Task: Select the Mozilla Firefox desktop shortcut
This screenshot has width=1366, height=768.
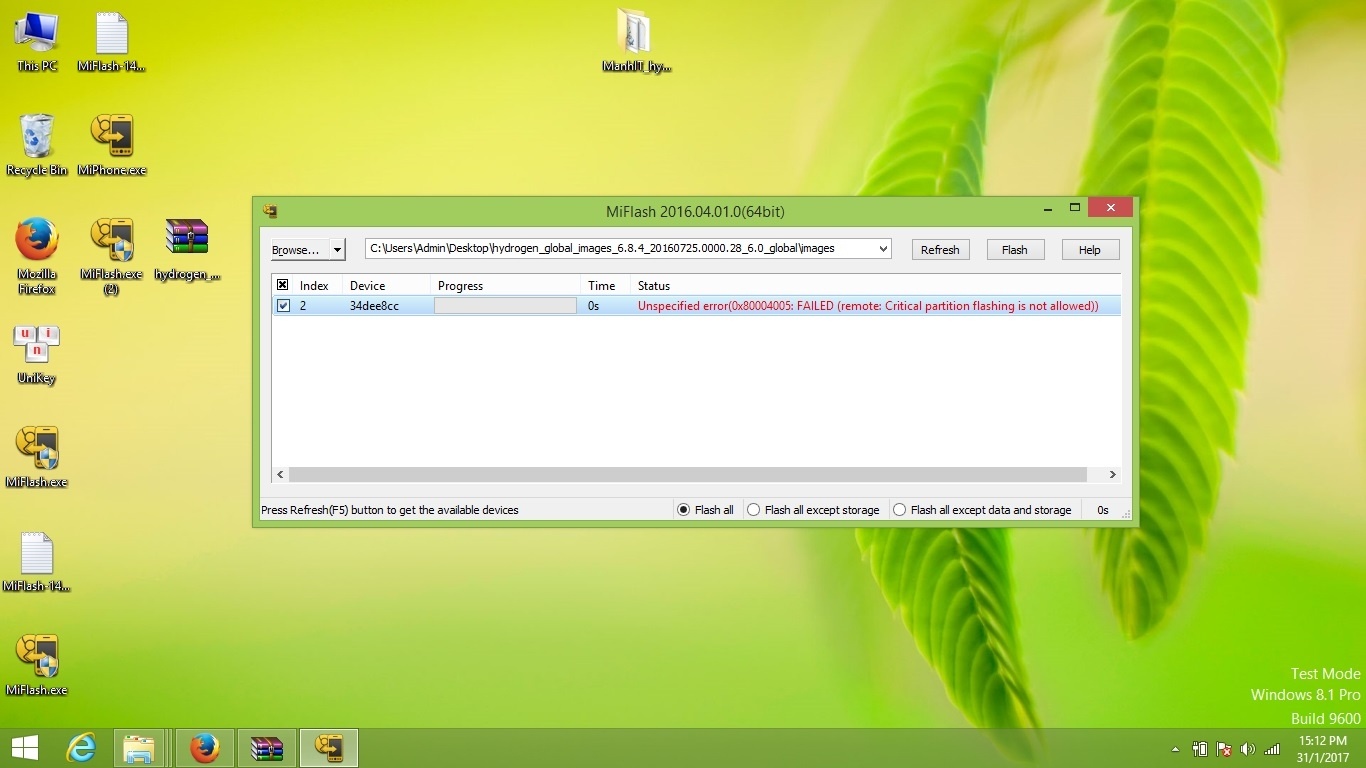Action: pyautogui.click(x=37, y=257)
